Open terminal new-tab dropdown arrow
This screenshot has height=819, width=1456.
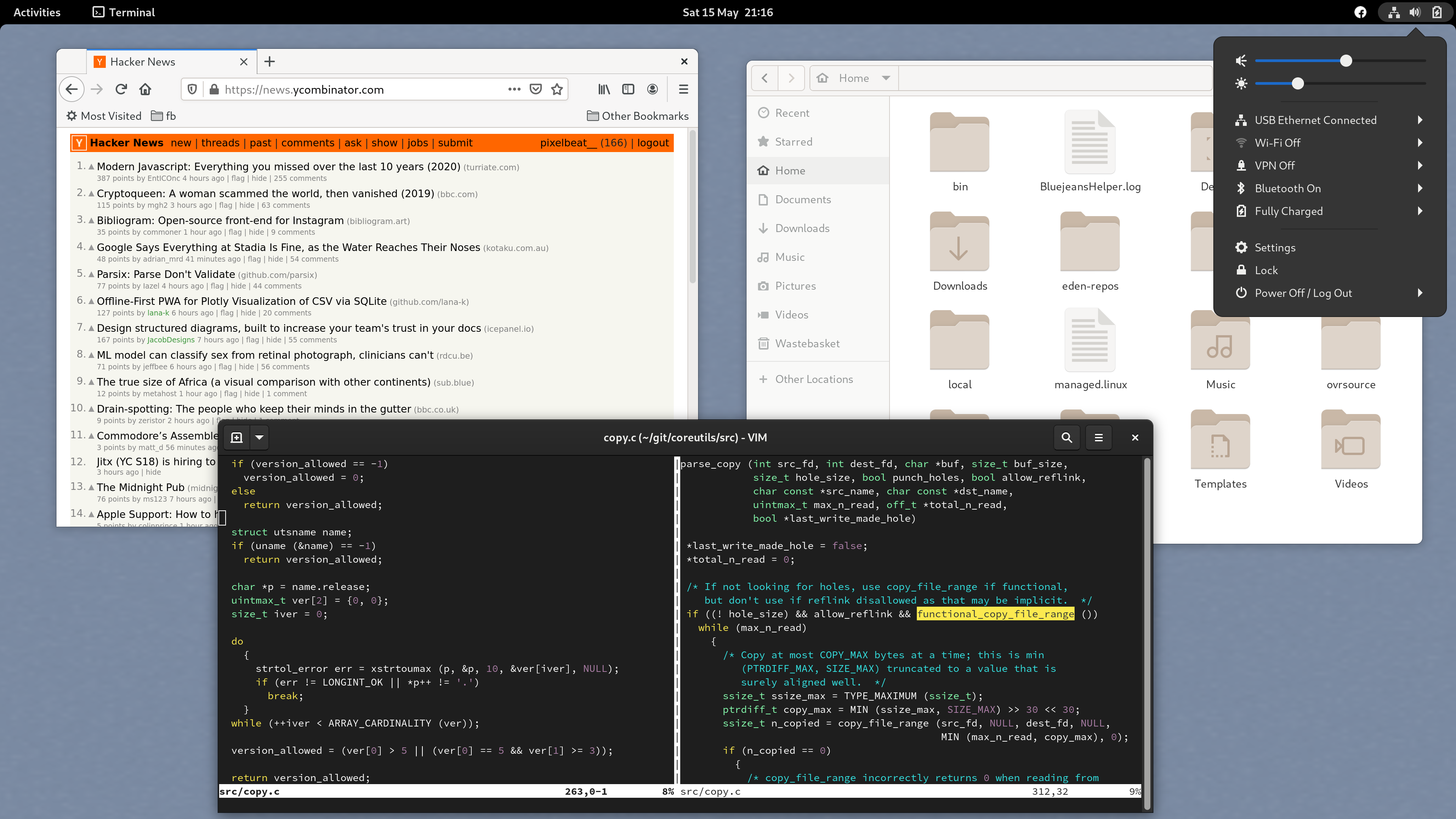[259, 438]
